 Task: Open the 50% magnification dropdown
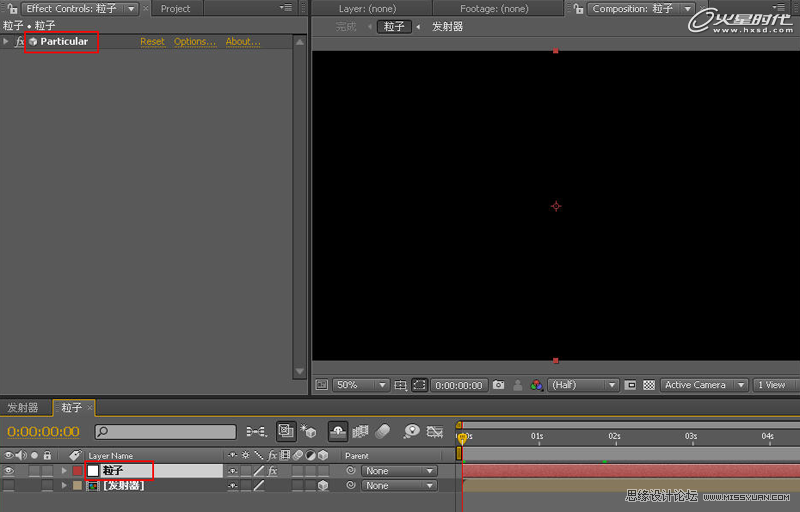pos(361,385)
